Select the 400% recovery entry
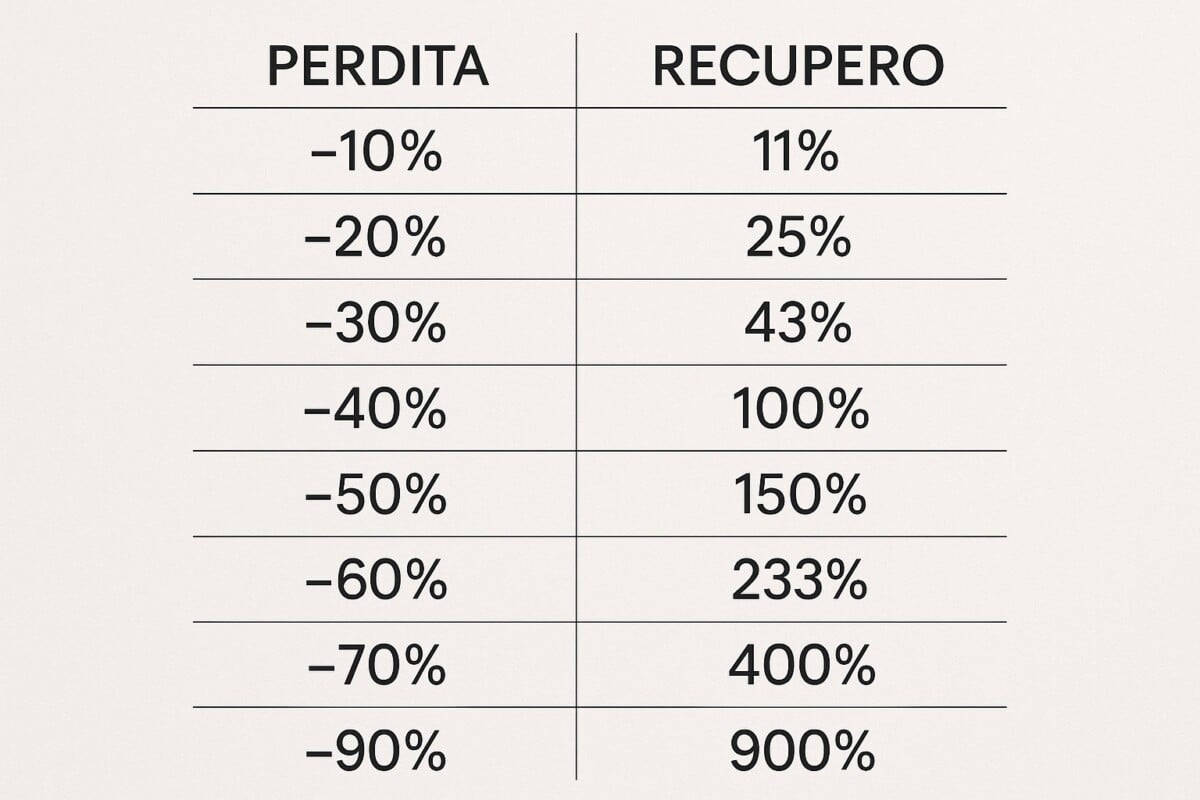The width and height of the screenshot is (1200, 800). (x=801, y=667)
